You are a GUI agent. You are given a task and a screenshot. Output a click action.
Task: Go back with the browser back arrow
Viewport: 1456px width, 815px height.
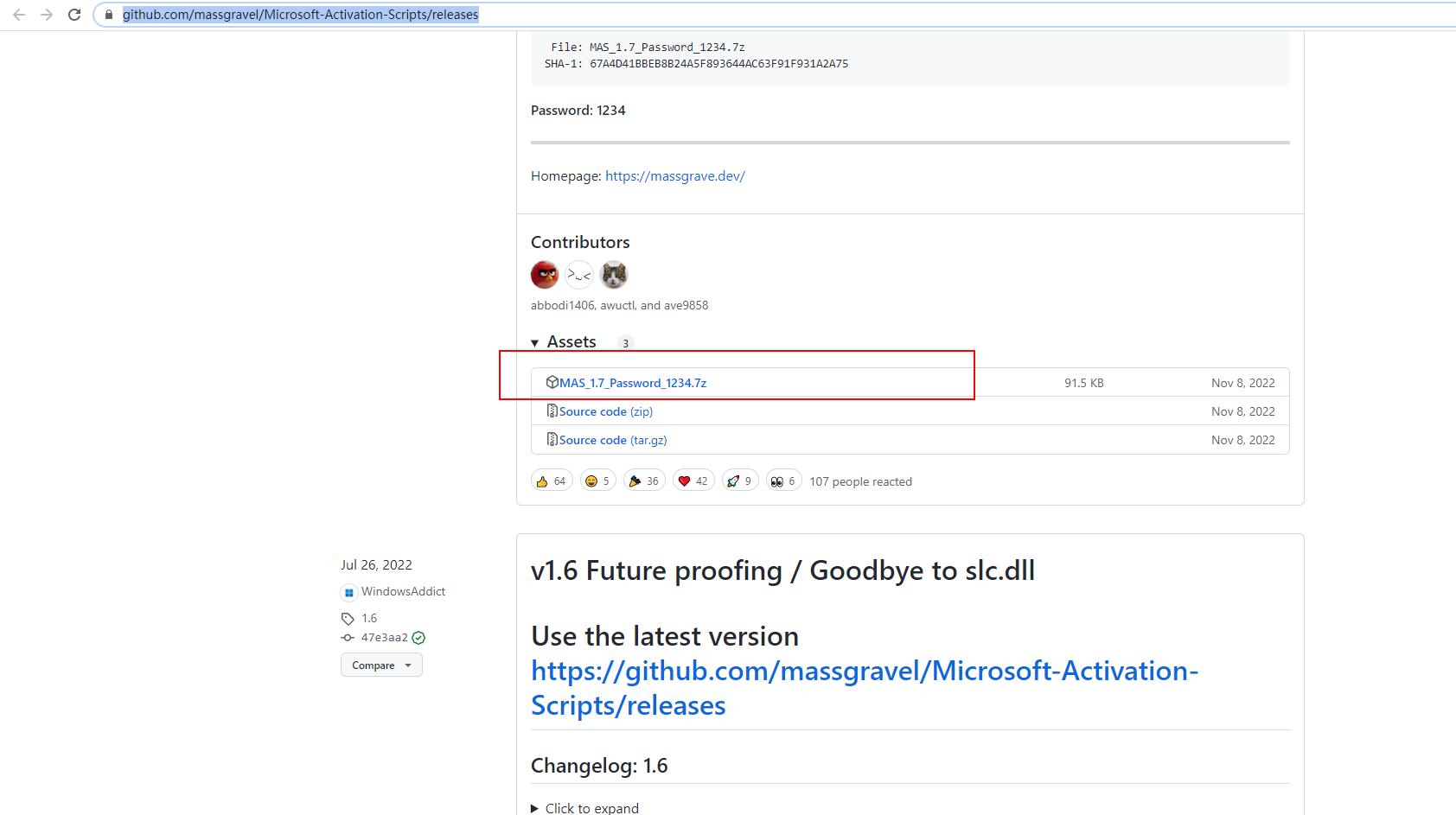tap(19, 15)
